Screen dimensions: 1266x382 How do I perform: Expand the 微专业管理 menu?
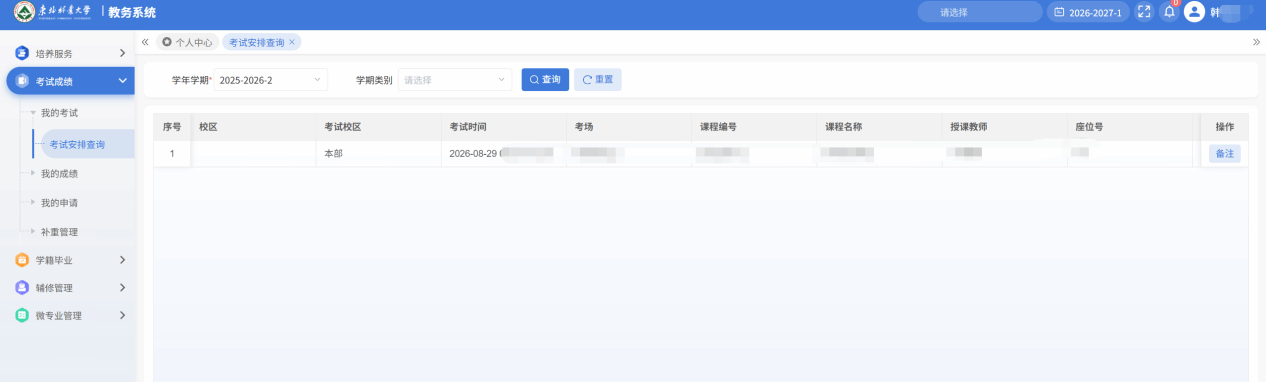click(122, 316)
